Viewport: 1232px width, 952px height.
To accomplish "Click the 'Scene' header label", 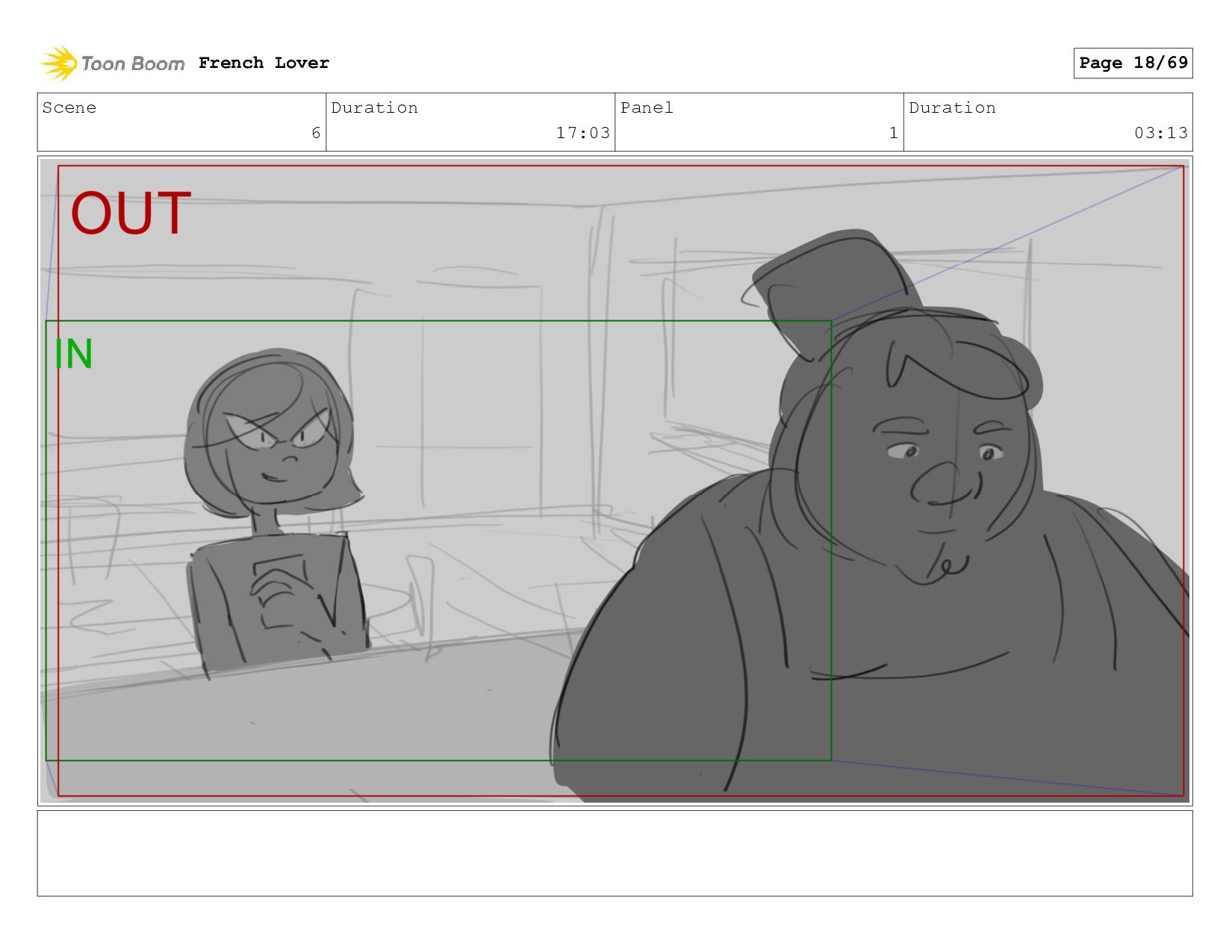I will pyautogui.click(x=69, y=108).
